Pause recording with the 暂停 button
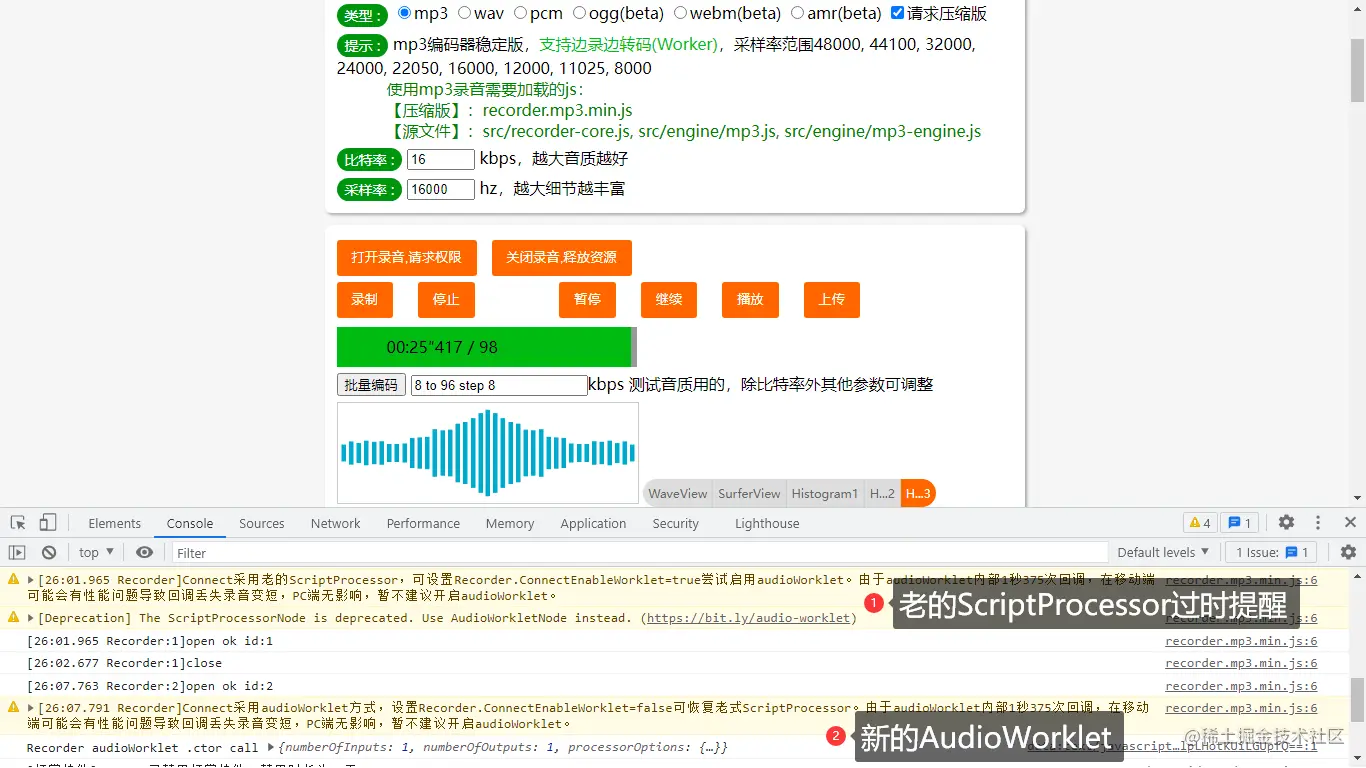 point(587,299)
